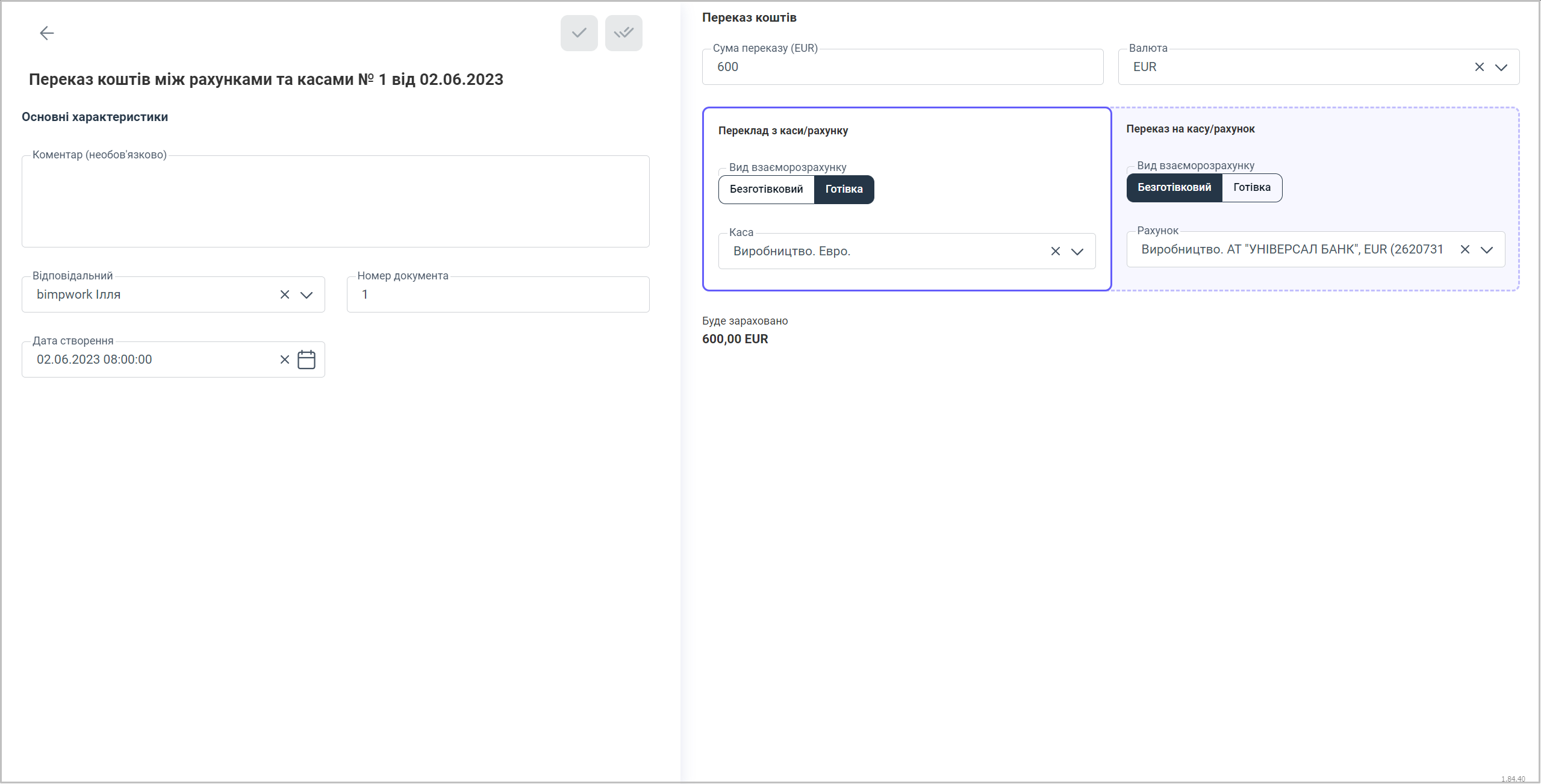Expand the Відповідальний dropdown
1541x784 pixels.
pyautogui.click(x=307, y=294)
